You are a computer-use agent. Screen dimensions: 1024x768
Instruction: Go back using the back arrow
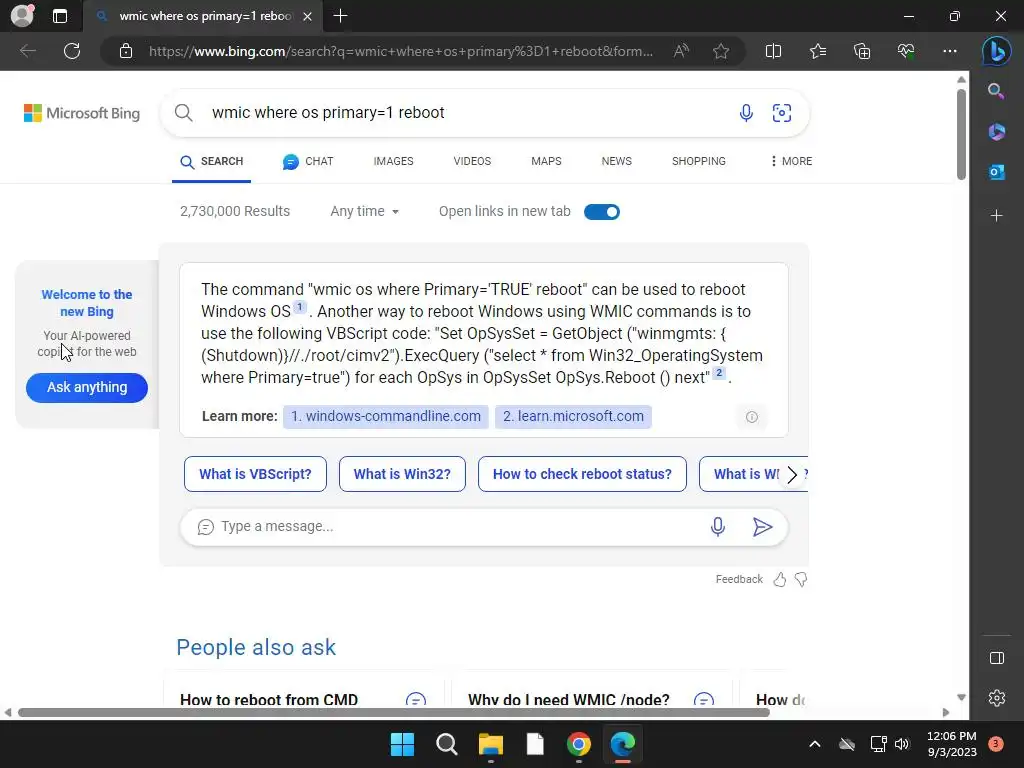27,51
